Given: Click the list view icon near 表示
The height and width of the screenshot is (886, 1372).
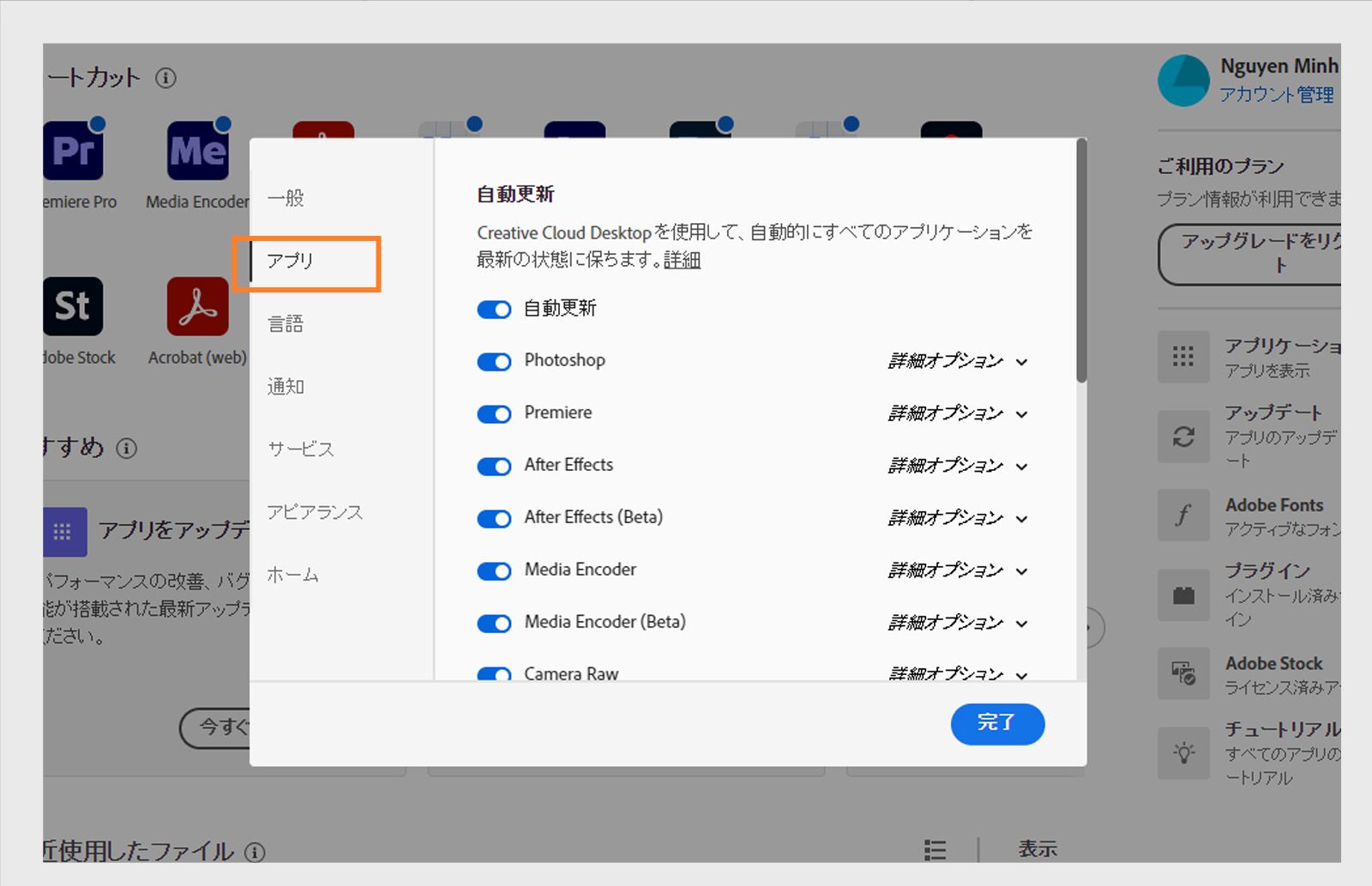Looking at the screenshot, I should pos(934,850).
